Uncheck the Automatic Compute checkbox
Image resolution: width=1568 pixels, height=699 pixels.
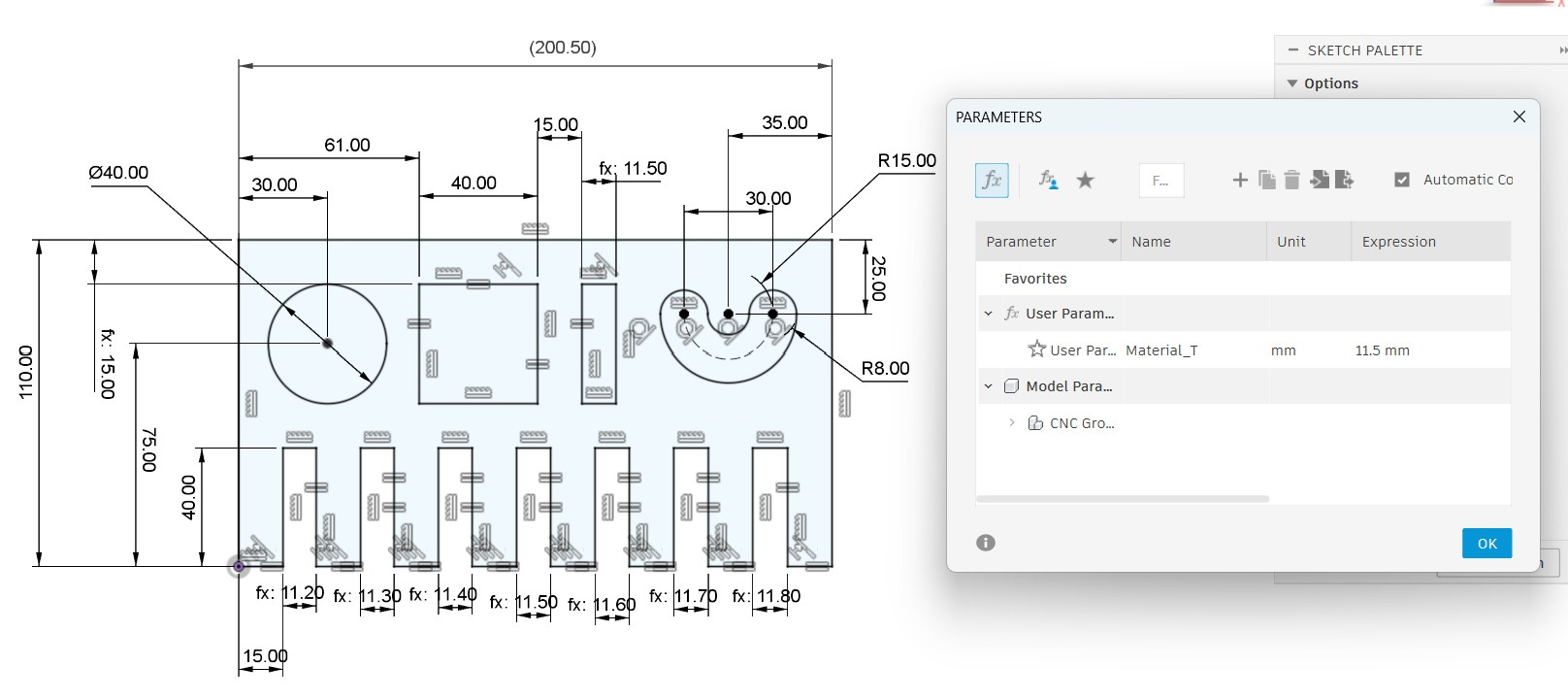pos(1401,180)
